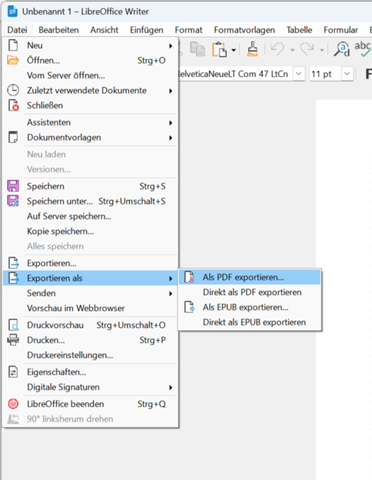Viewport: 372px width, 480px height.
Task: Click the Speichern unter icon
Action: [13, 201]
